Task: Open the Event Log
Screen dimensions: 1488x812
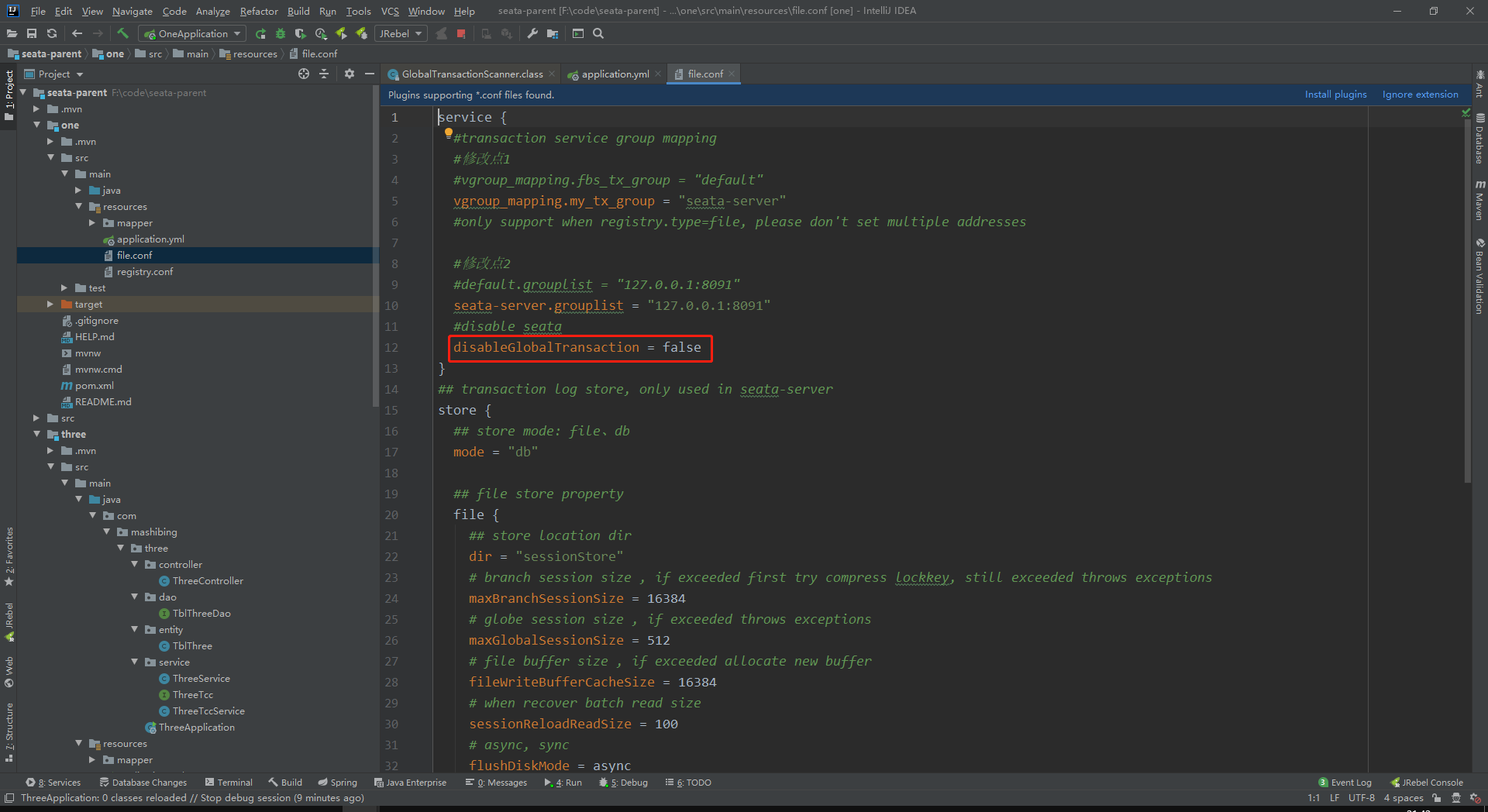Action: click(1345, 783)
